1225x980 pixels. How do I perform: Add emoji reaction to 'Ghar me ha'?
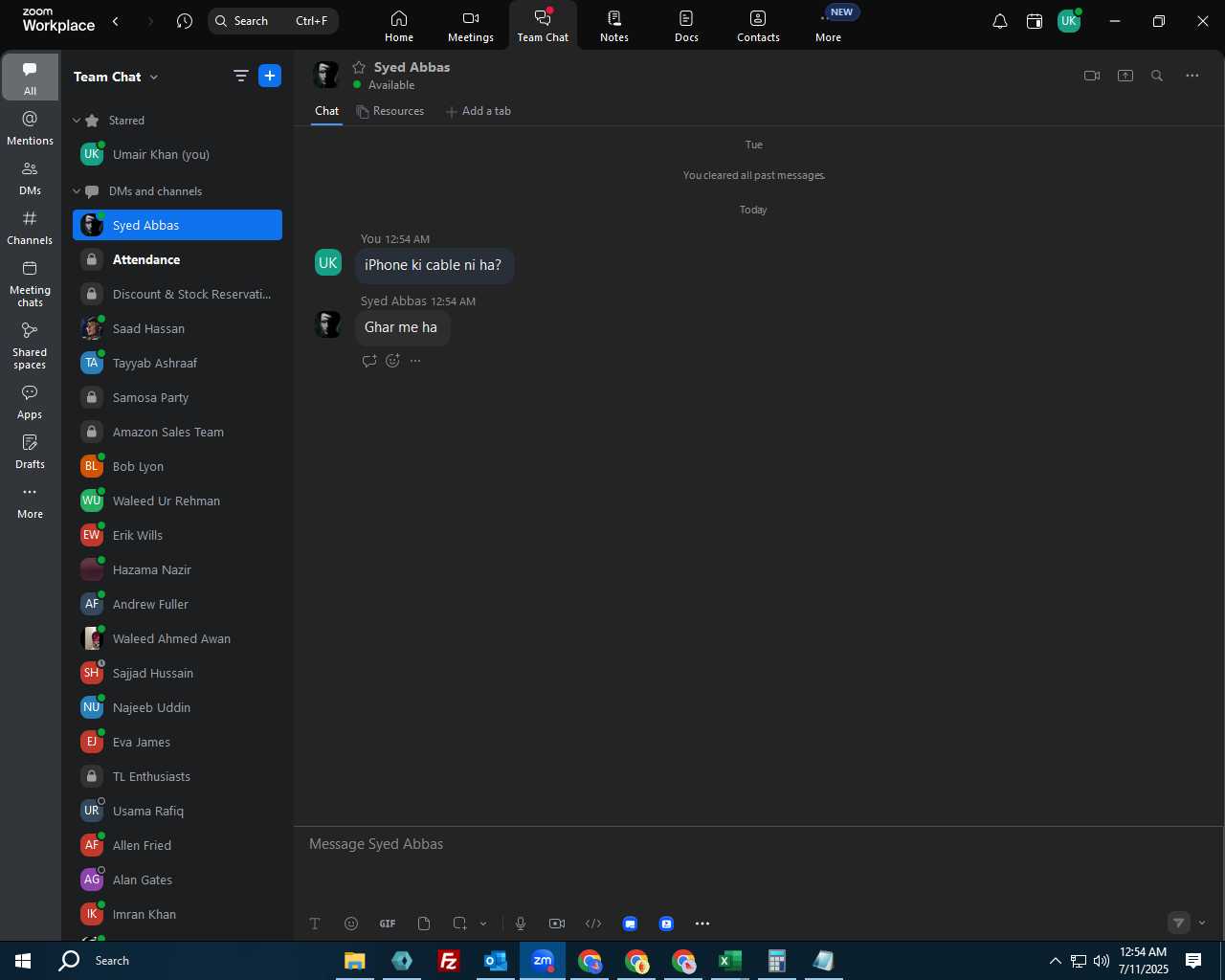point(392,361)
